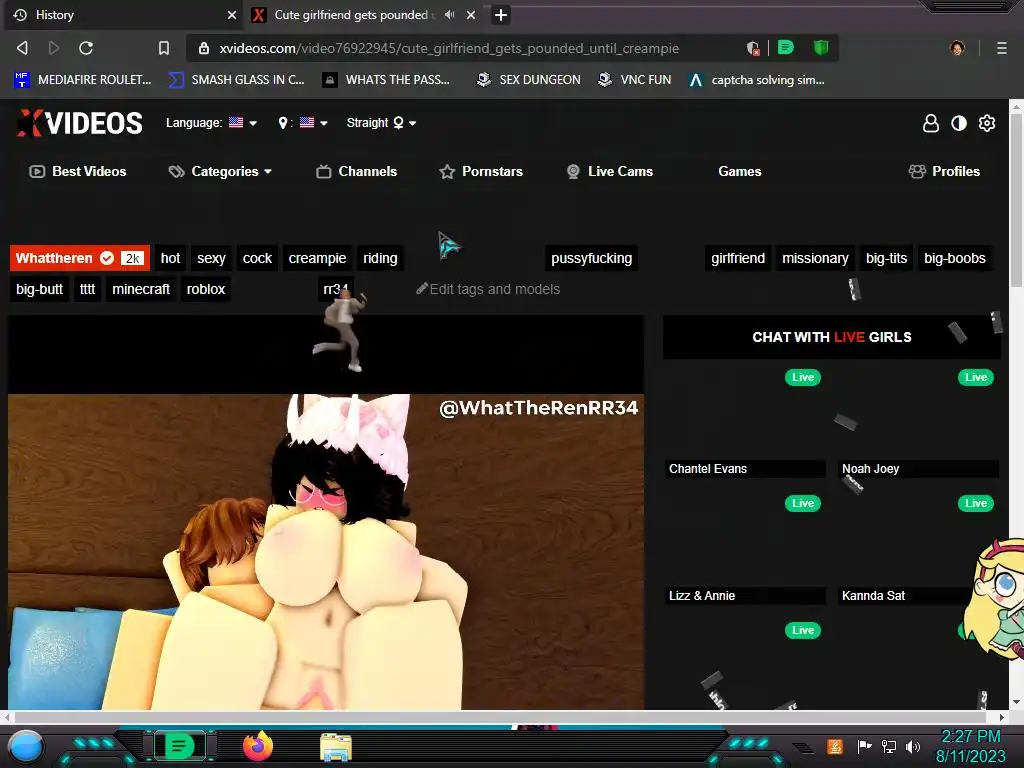1024x768 pixels.
Task: Expand the Categories menu
Action: (x=220, y=171)
